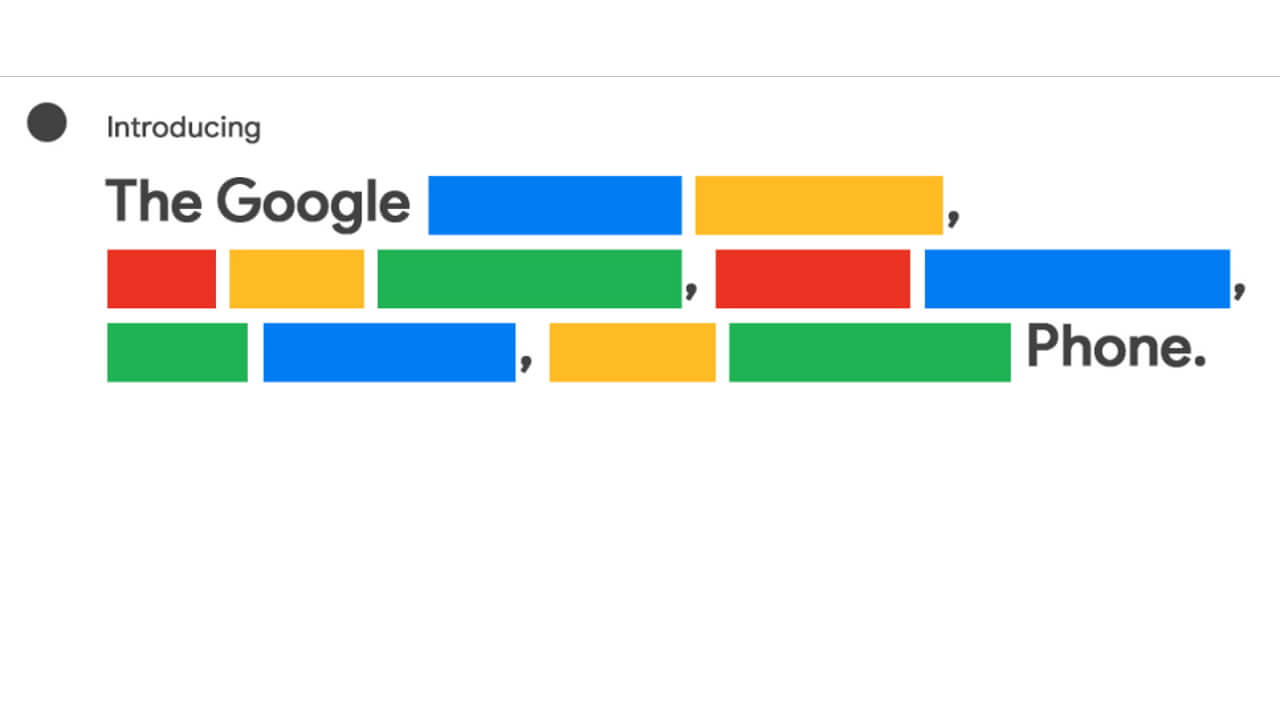Click the "Phone." text ending the headline

(1116, 348)
